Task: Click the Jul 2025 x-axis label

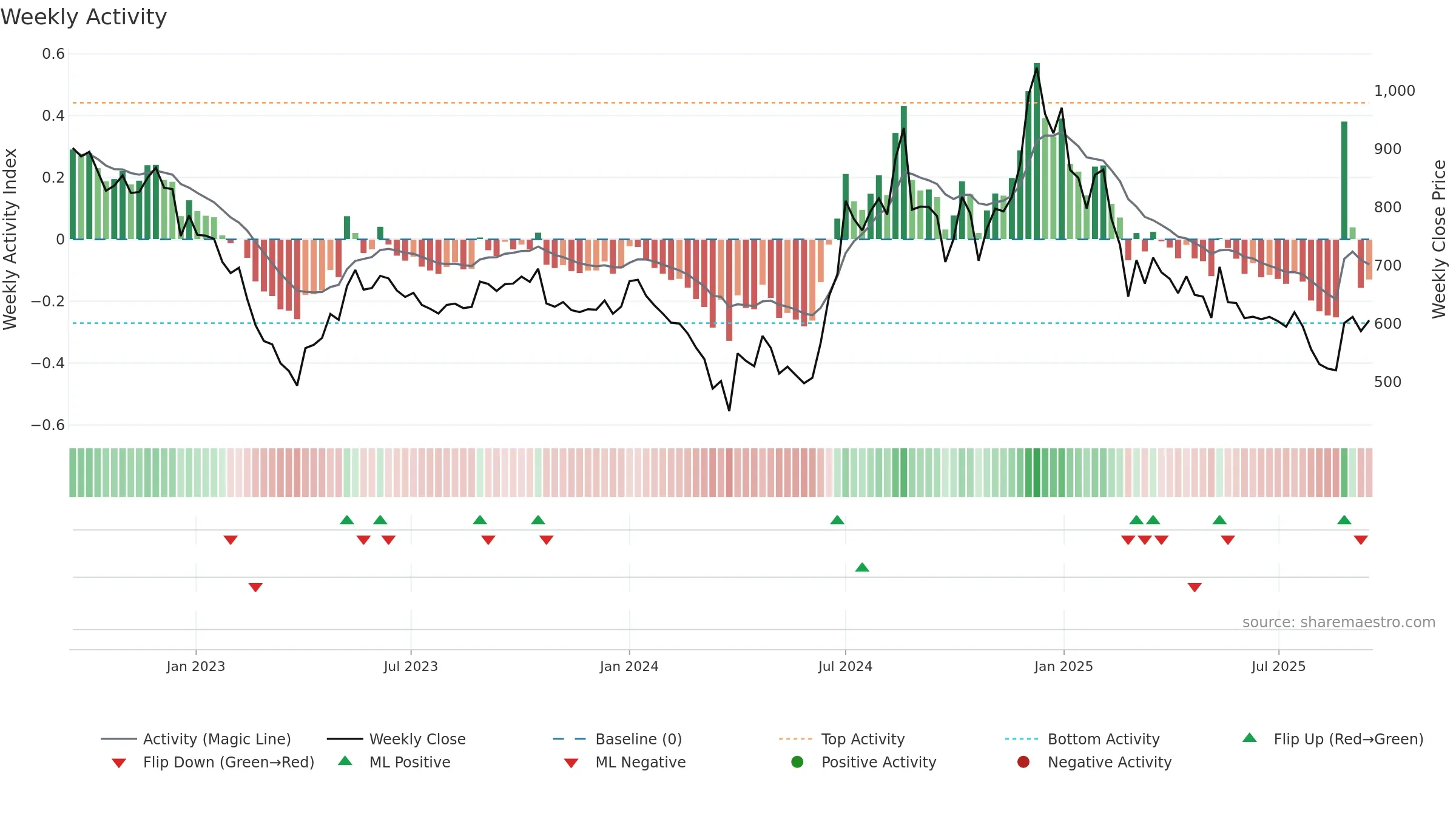Action: (x=1278, y=667)
